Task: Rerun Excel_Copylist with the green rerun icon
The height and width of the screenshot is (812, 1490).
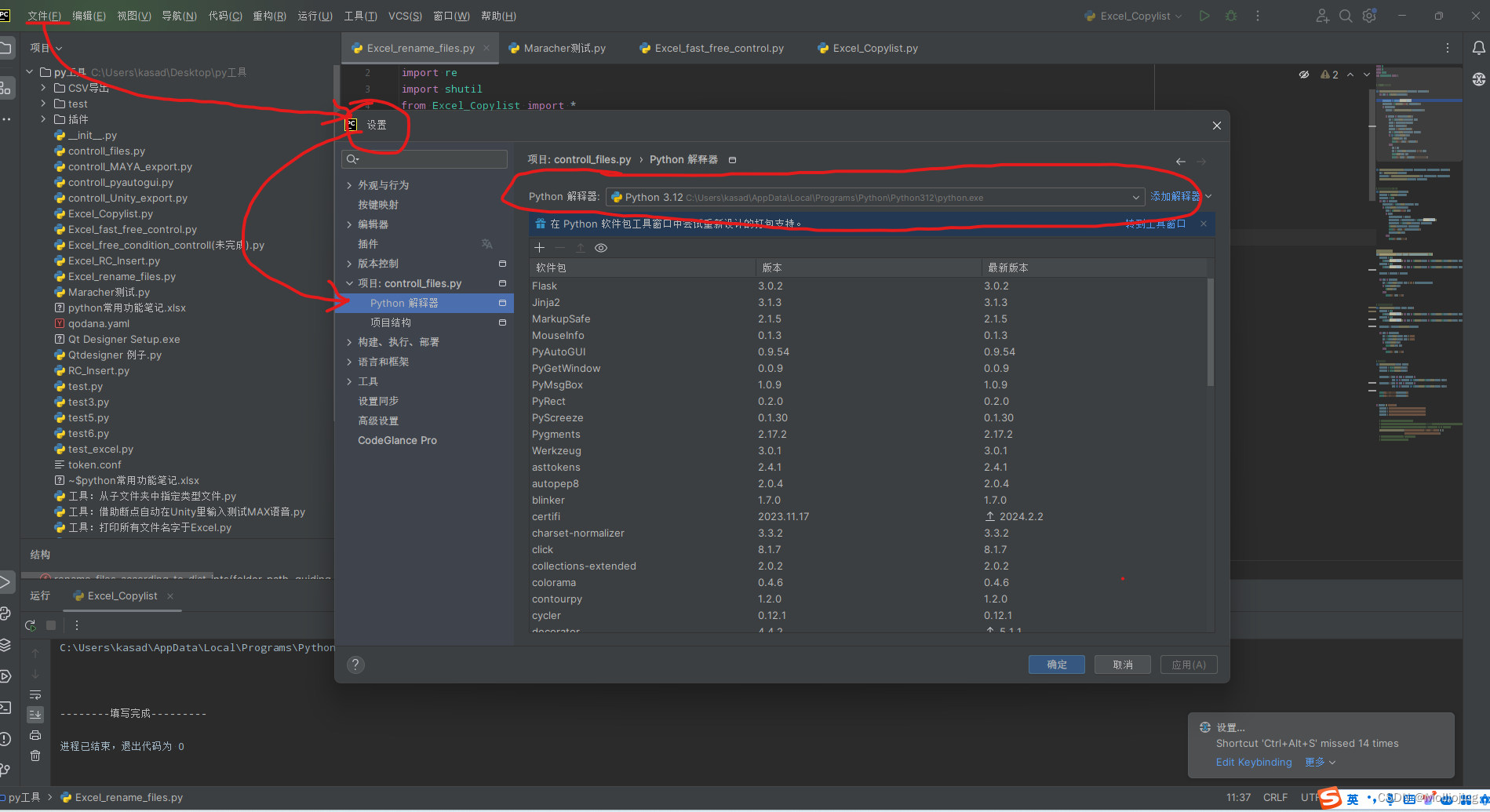Action: (x=30, y=625)
